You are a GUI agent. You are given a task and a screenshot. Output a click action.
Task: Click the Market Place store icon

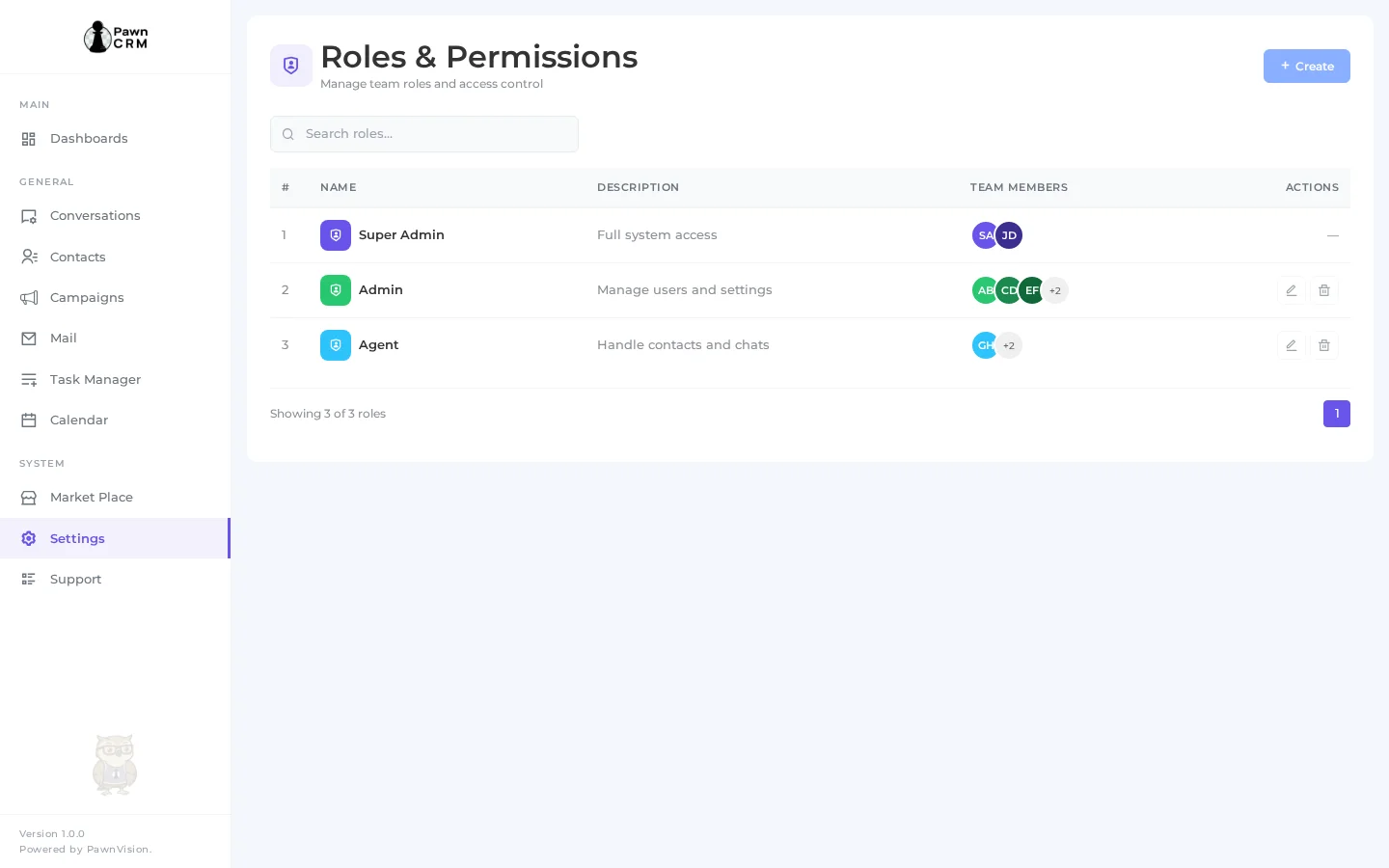click(x=29, y=498)
